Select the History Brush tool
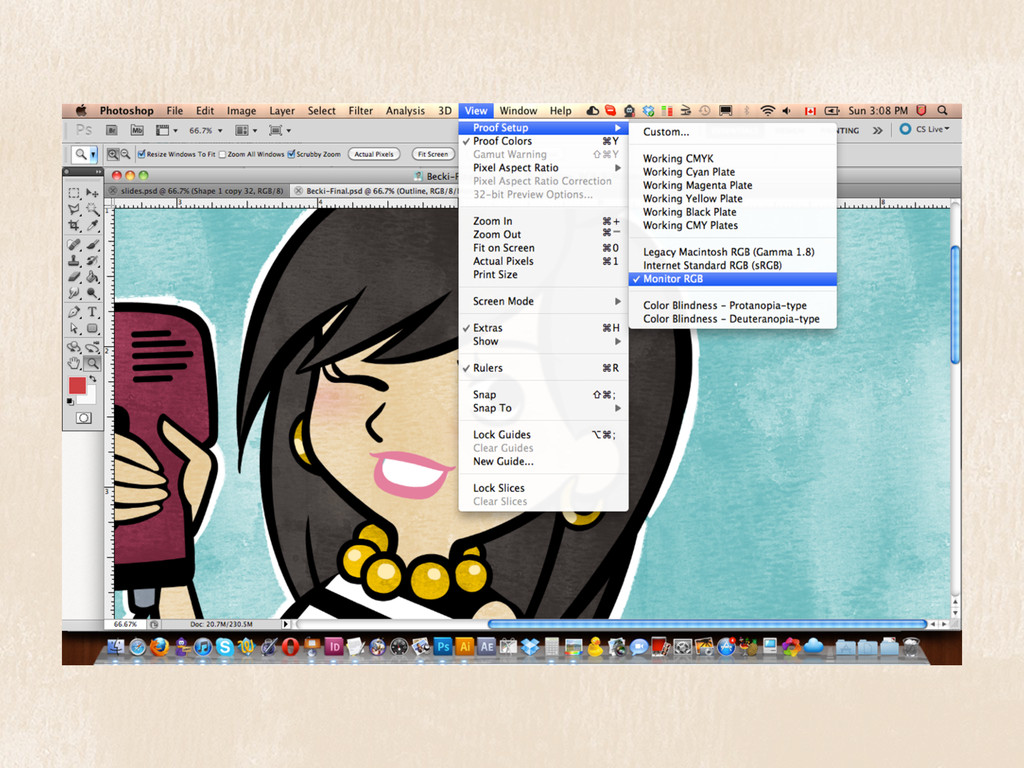Screen dimensions: 1024x768 (x=92, y=261)
